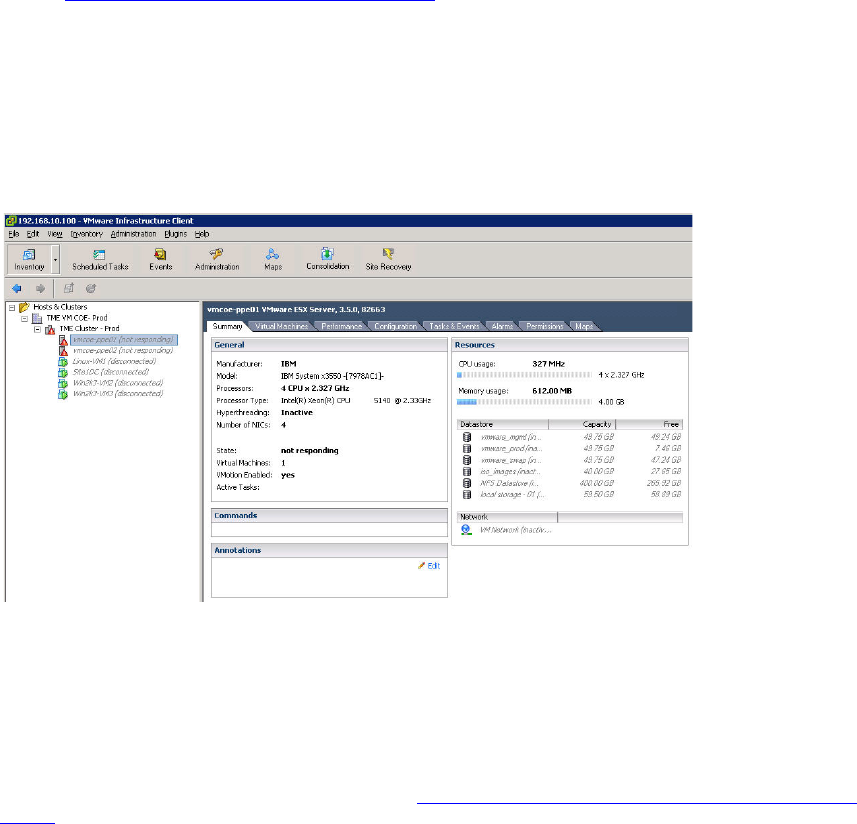Collapse the Hosts & Clusters tree node

(11, 307)
